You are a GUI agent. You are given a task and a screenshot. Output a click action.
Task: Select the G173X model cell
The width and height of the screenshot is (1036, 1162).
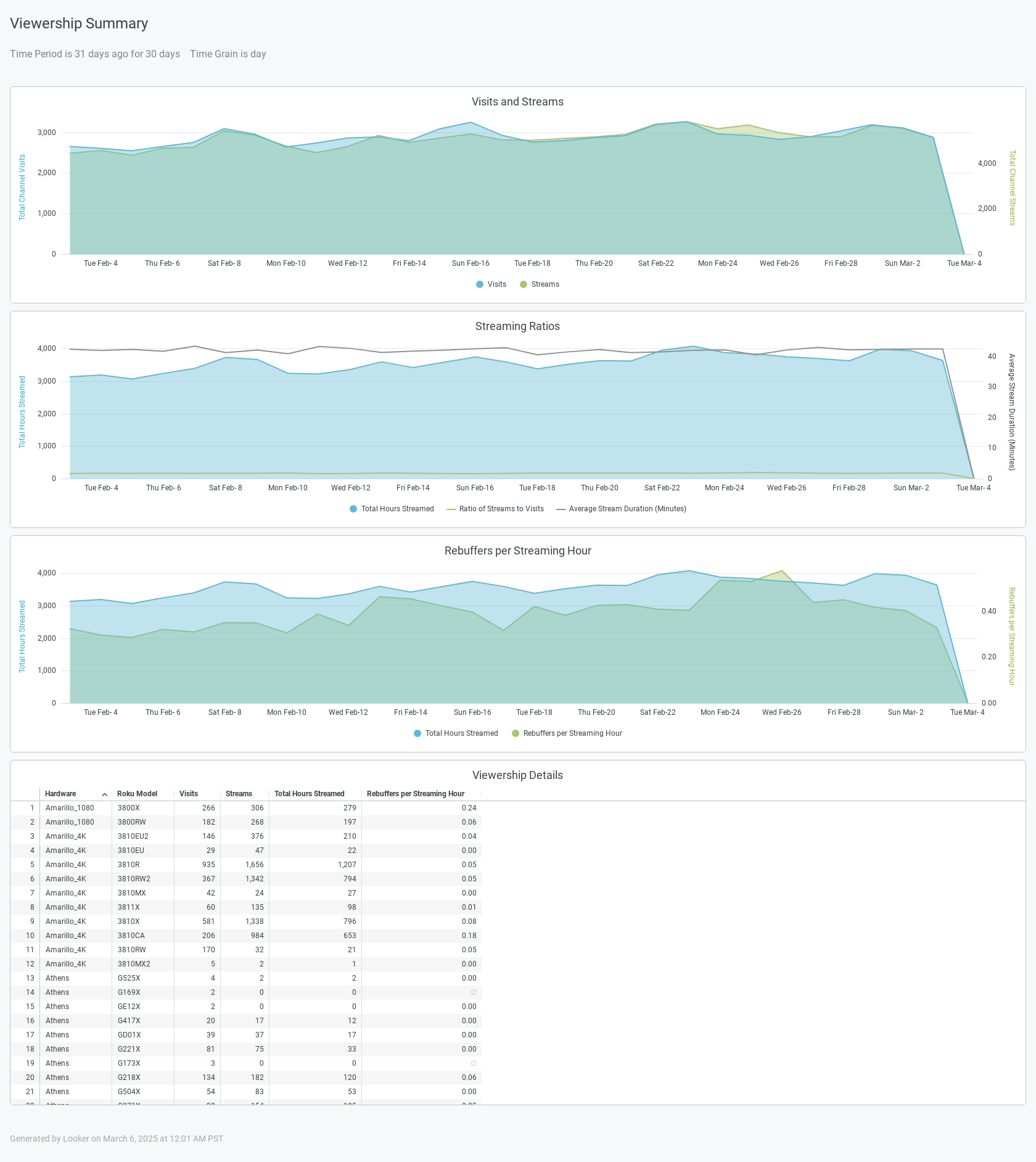point(143,1063)
